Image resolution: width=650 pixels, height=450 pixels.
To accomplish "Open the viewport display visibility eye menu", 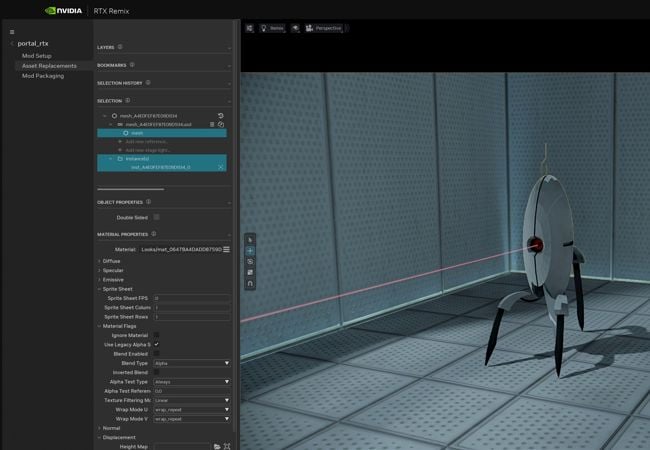I will 295,28.
